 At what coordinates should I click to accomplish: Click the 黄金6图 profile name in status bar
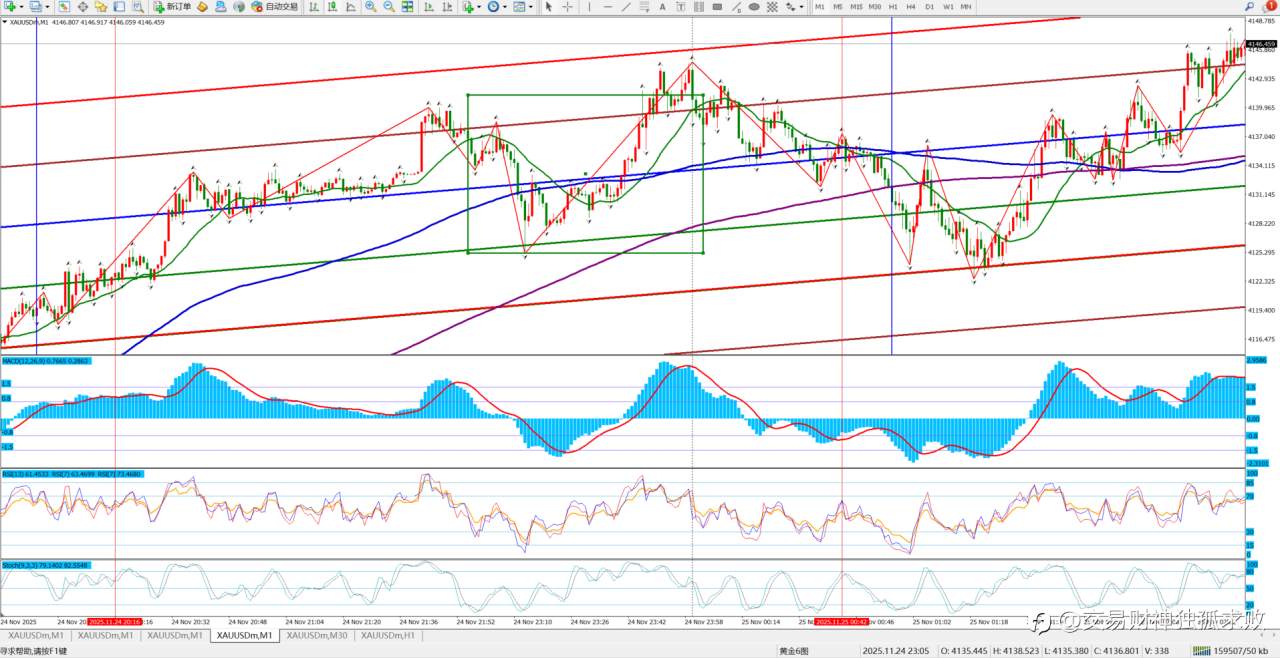[x=794, y=651]
